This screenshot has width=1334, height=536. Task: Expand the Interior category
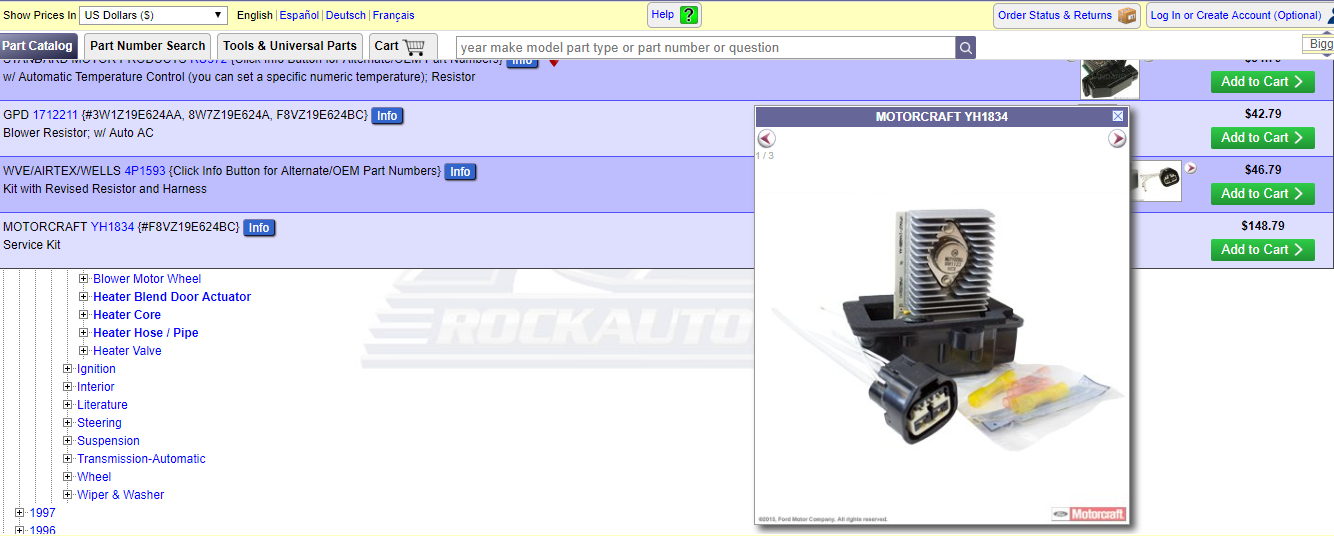tap(68, 387)
